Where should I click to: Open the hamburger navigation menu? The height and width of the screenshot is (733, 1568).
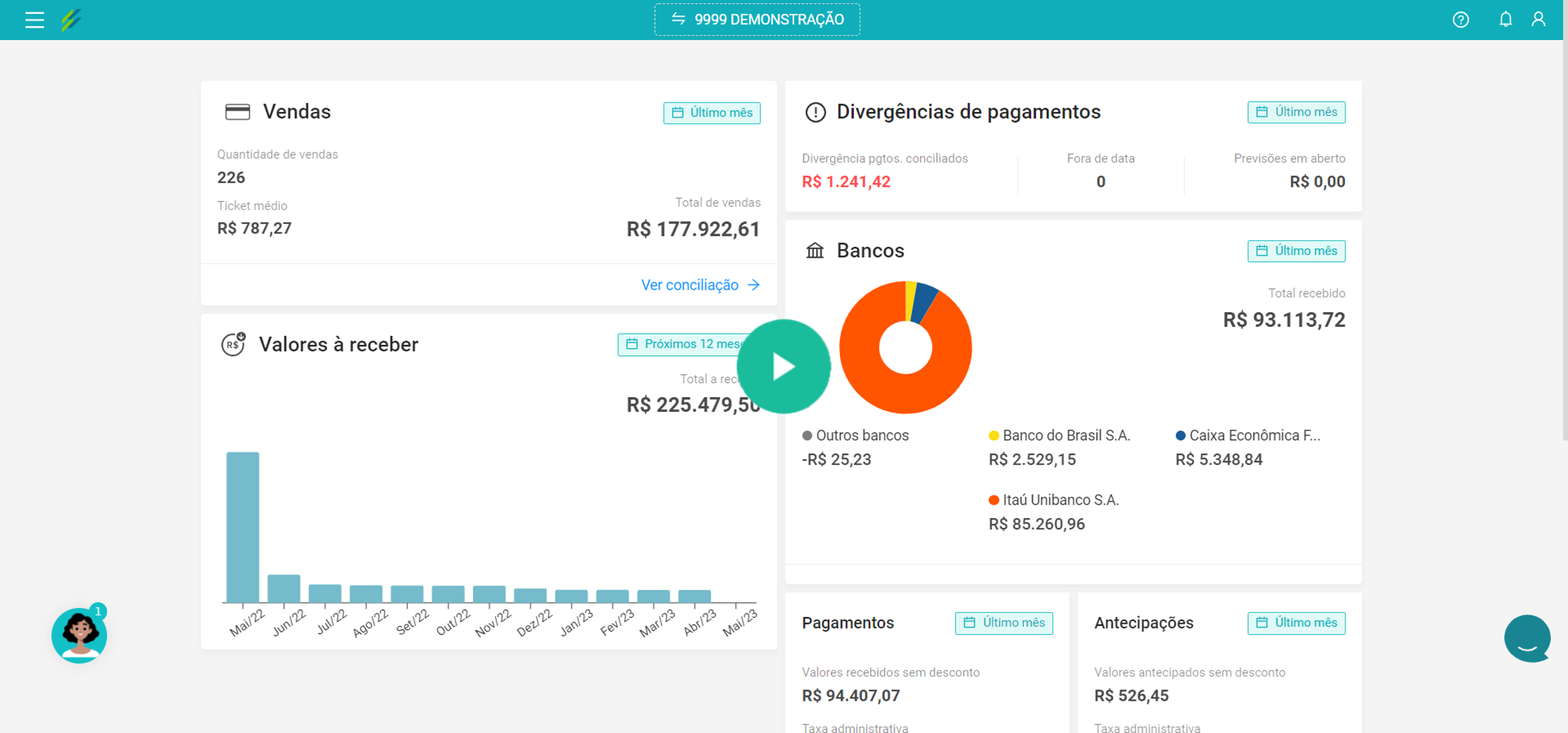pyautogui.click(x=35, y=20)
